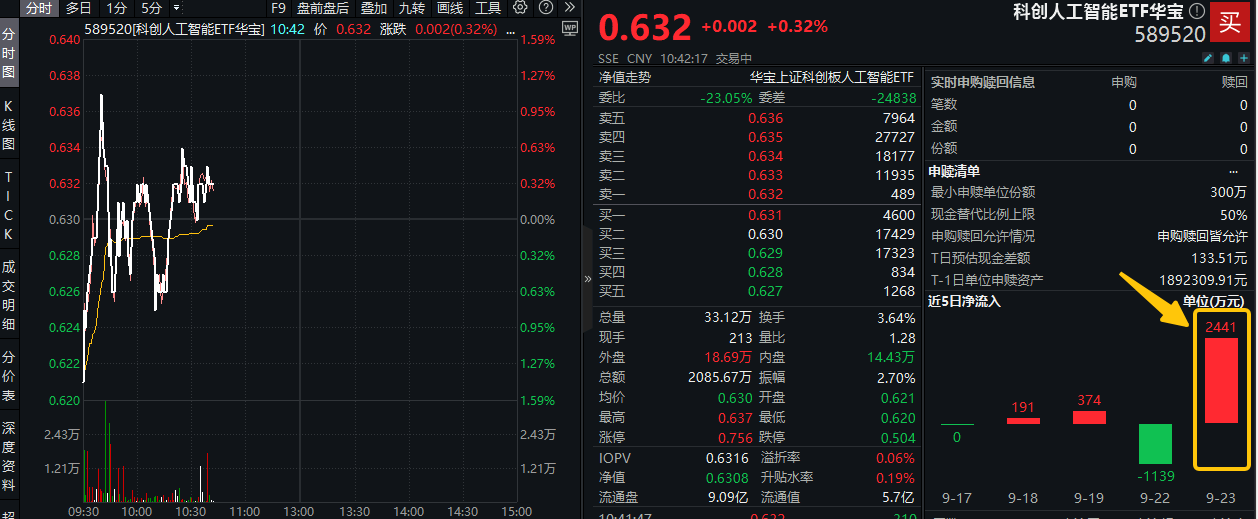Click 华宝上证科创板人工智能ETF index link
The width and height of the screenshot is (1258, 519).
point(832,76)
